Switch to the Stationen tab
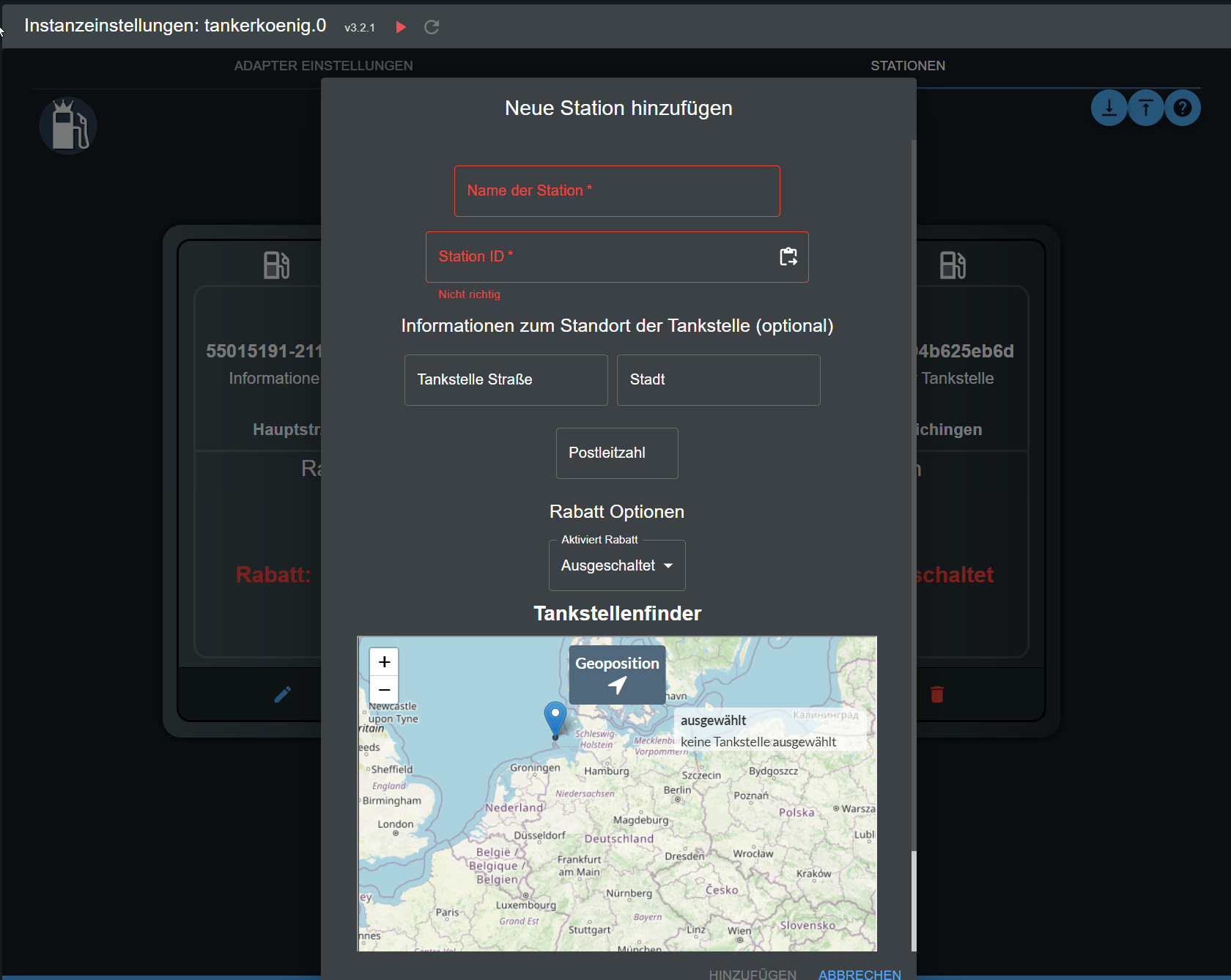Screen dimensions: 1231x980 [x=908, y=66]
